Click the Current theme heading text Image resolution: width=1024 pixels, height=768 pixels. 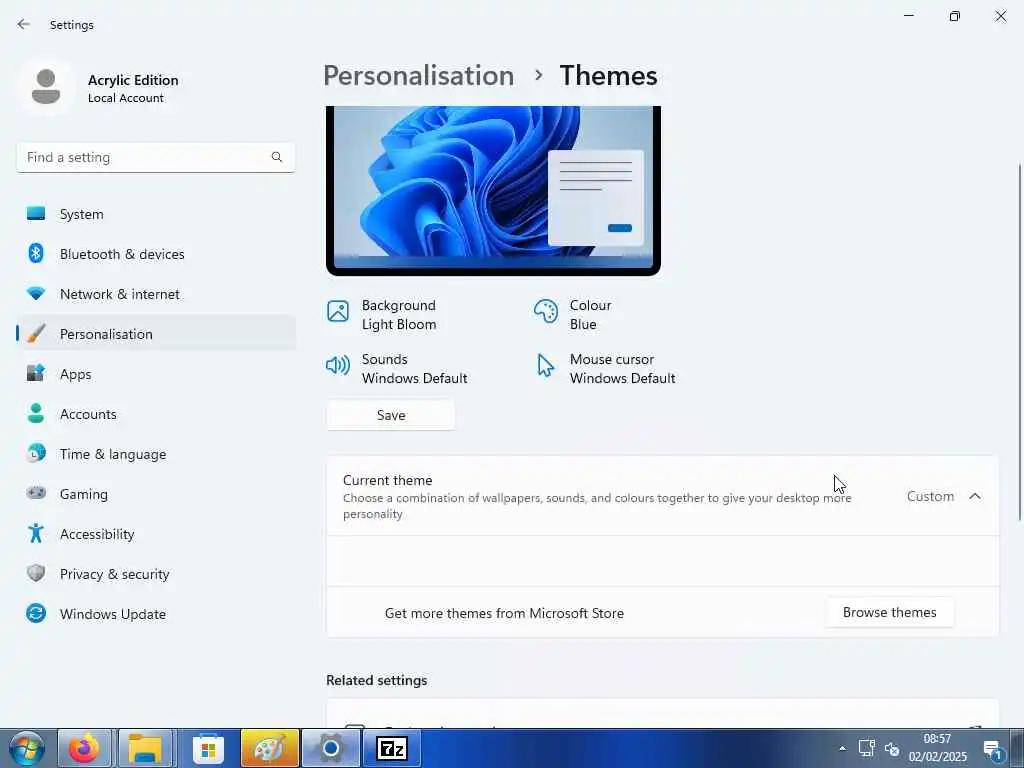click(x=387, y=480)
